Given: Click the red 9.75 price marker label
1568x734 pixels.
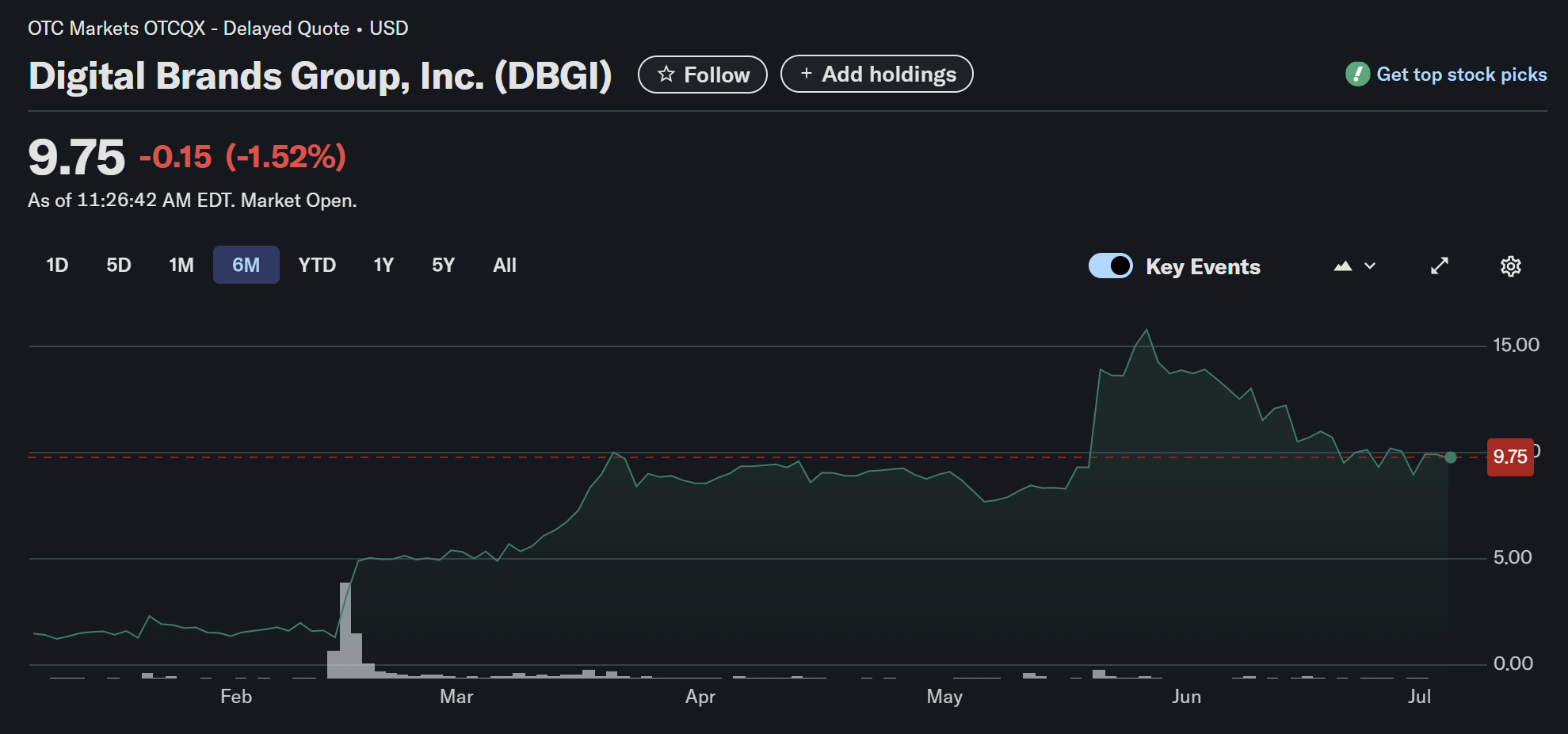Looking at the screenshot, I should point(1509,457).
